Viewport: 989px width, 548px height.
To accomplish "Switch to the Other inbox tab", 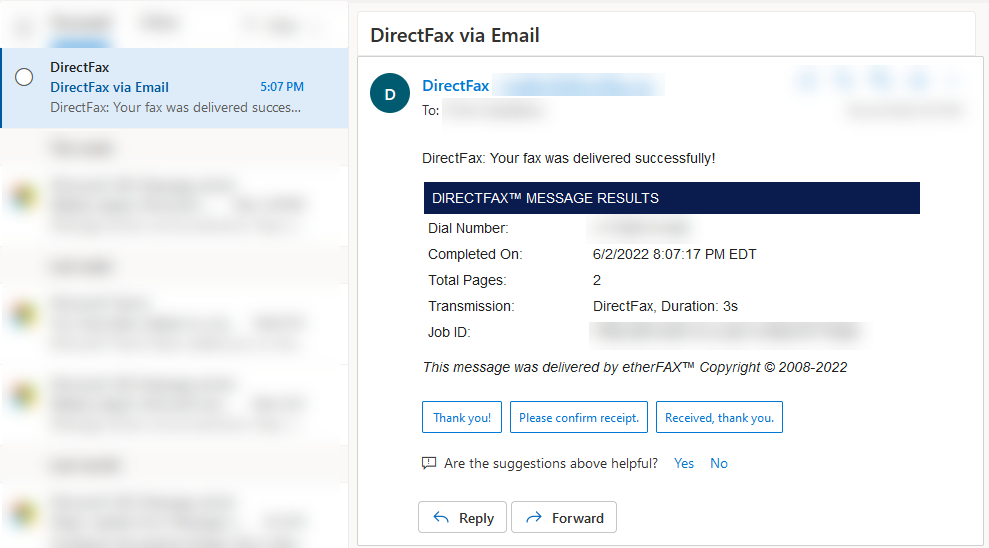I will [155, 23].
